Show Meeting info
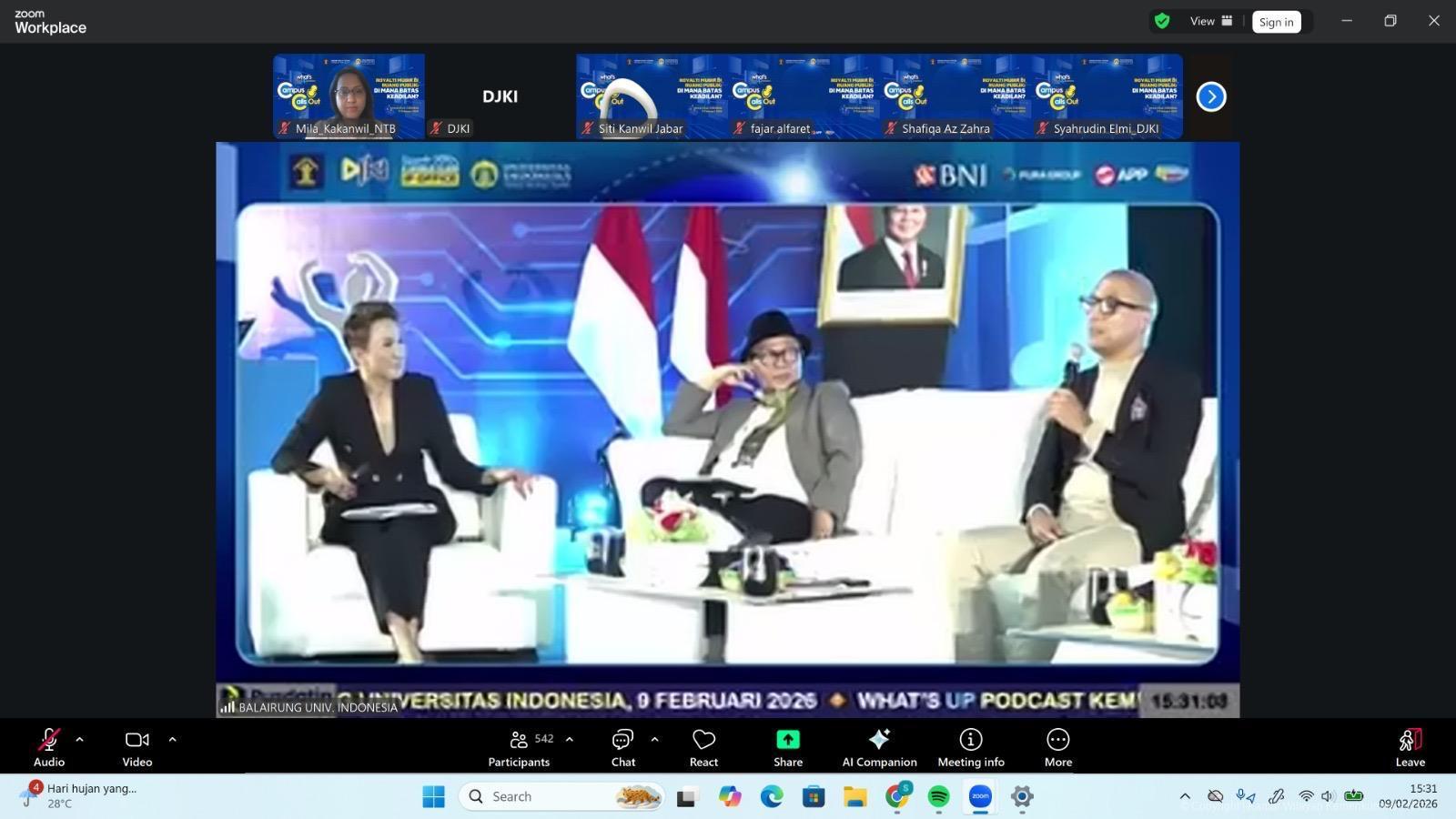This screenshot has width=1456, height=819. pos(971,748)
